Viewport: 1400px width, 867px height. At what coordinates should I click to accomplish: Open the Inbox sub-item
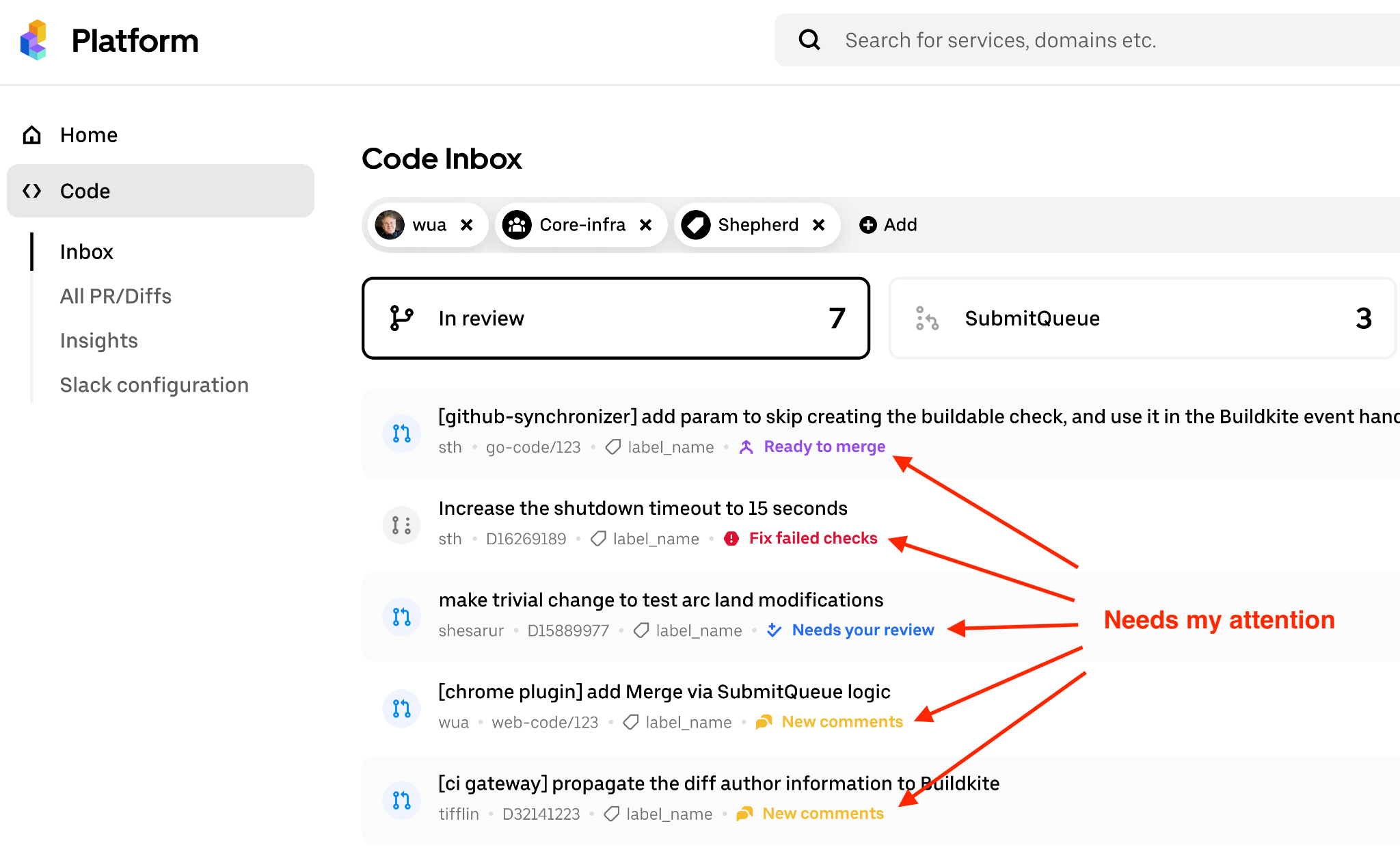pos(86,252)
